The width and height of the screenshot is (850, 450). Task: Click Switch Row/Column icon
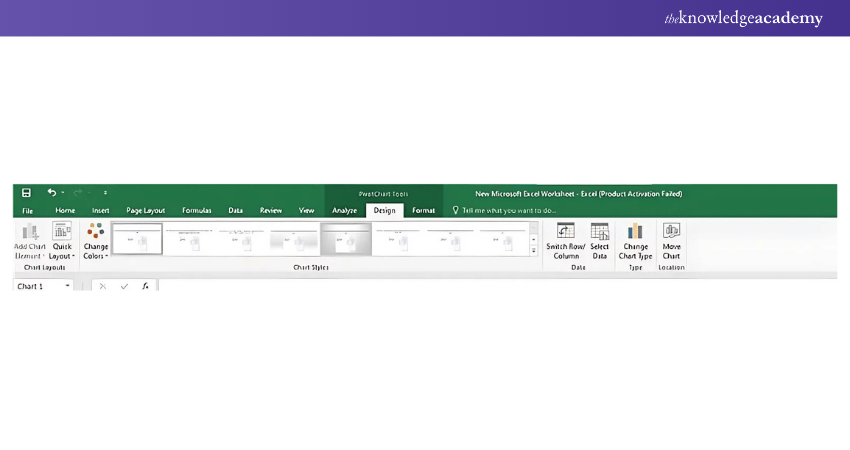[566, 232]
